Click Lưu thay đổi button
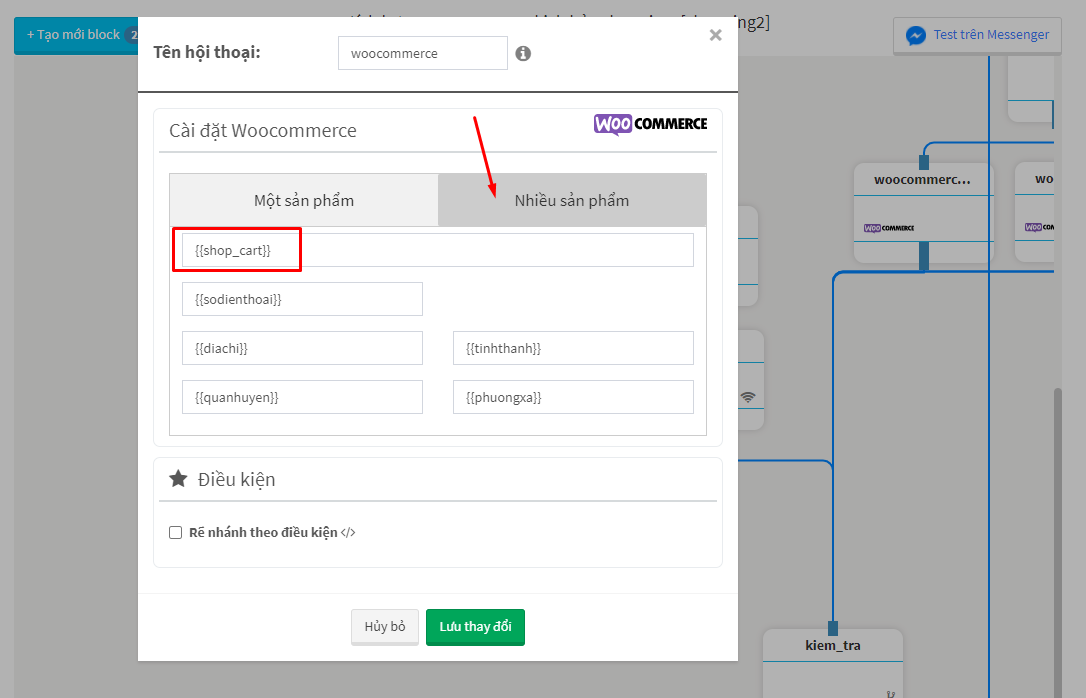The height and width of the screenshot is (698, 1086). pos(475,627)
